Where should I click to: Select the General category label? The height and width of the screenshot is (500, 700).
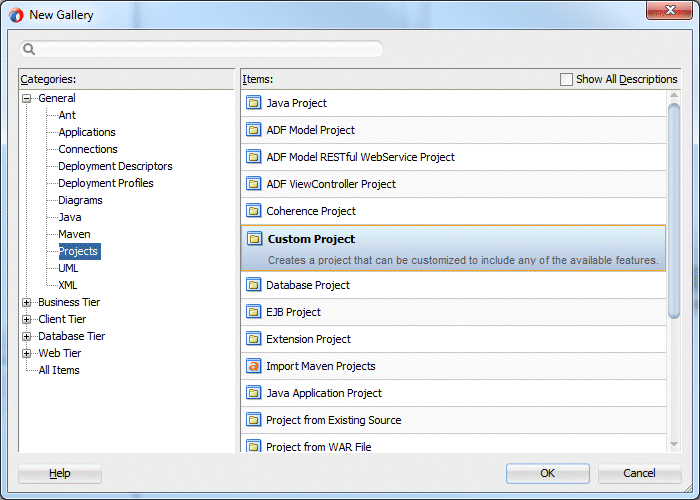click(57, 98)
